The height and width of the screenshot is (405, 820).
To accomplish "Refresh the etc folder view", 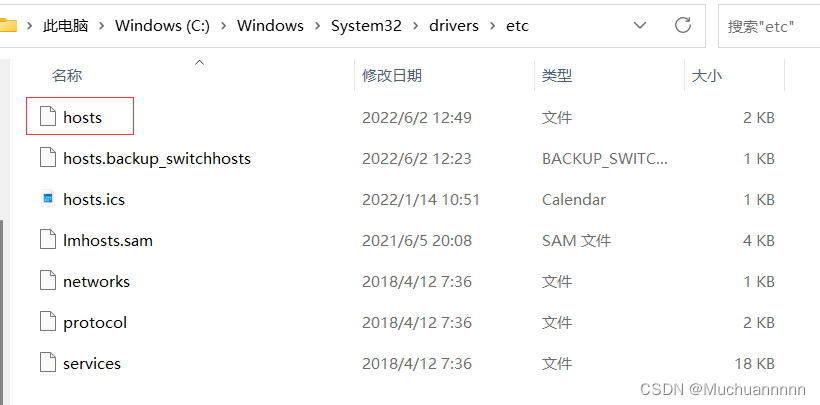I will click(683, 25).
